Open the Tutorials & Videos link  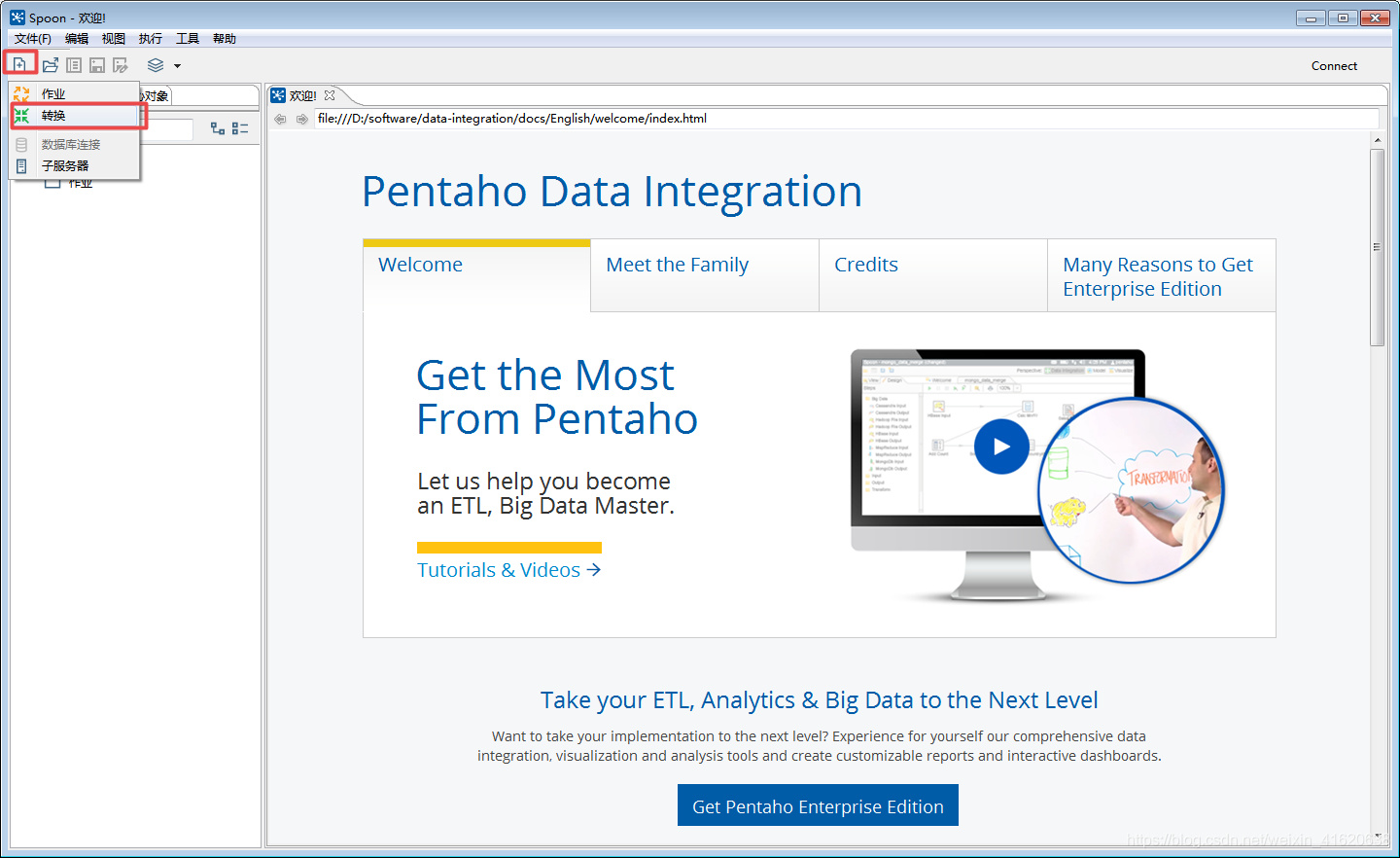[x=508, y=570]
